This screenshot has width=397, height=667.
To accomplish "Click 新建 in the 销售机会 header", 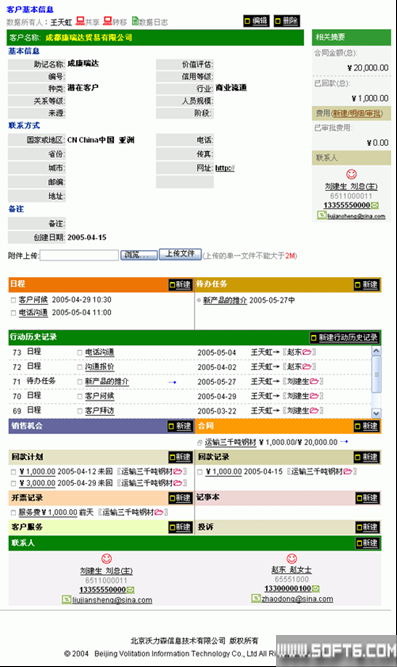I will 180,426.
